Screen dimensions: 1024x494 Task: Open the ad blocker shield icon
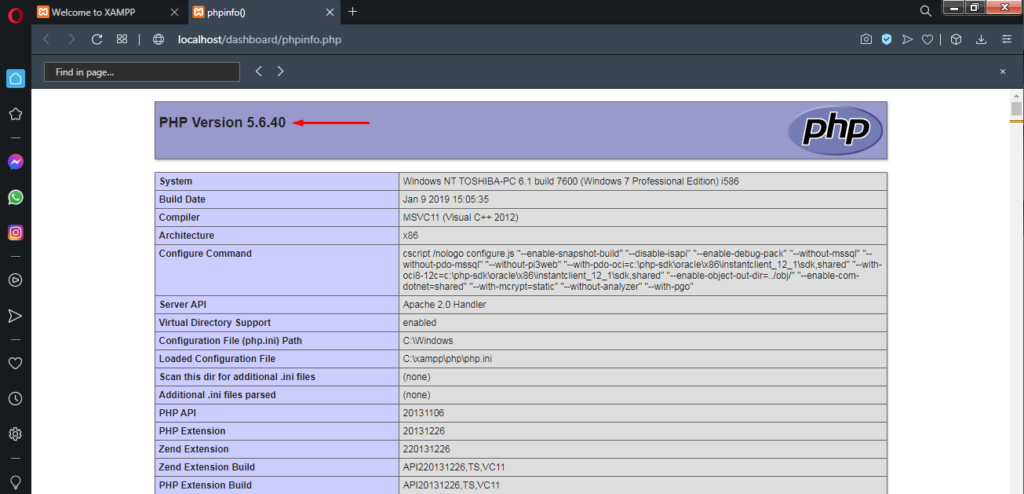[x=886, y=40]
